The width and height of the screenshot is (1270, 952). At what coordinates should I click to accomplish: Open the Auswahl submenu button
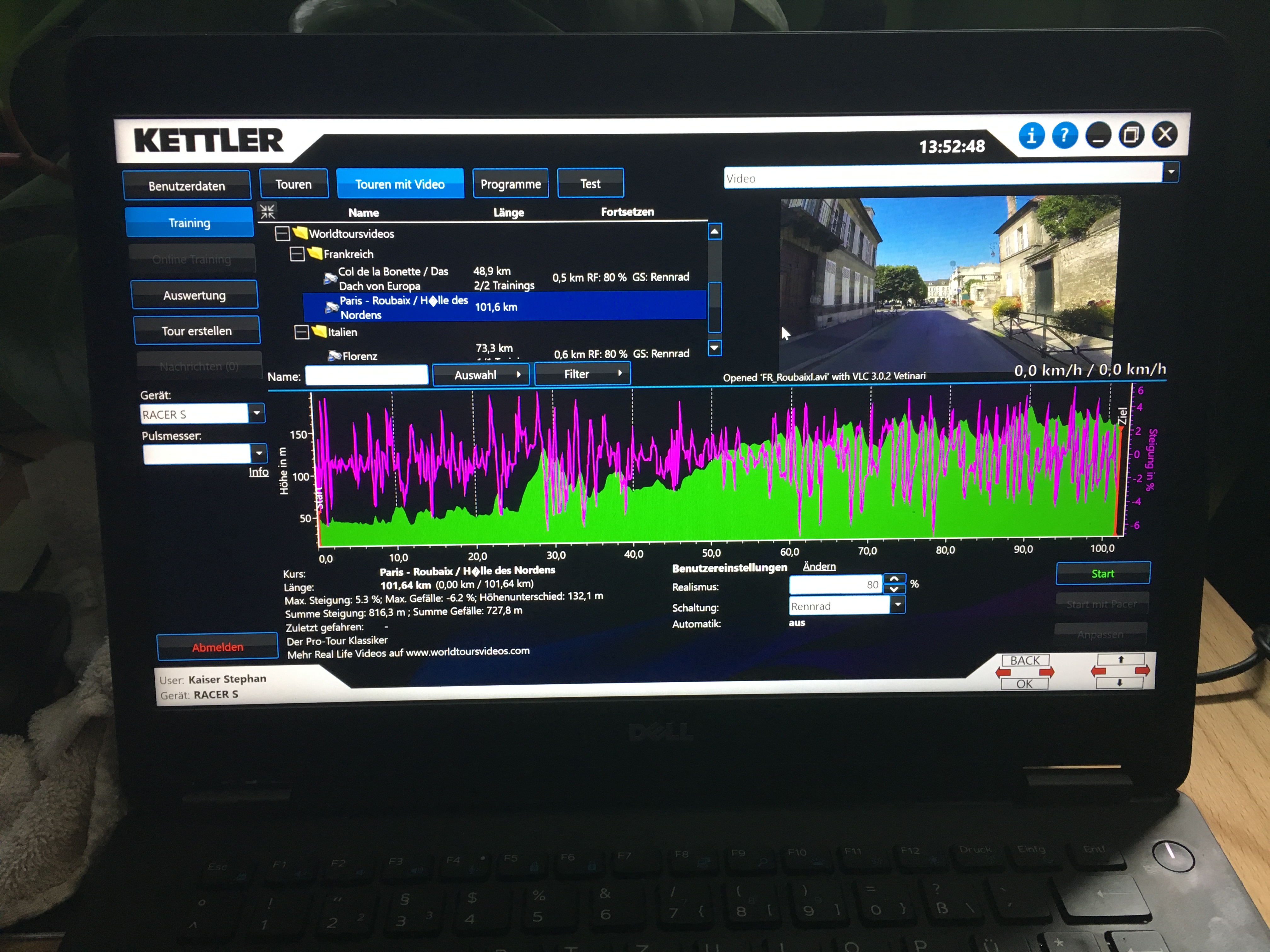(481, 375)
